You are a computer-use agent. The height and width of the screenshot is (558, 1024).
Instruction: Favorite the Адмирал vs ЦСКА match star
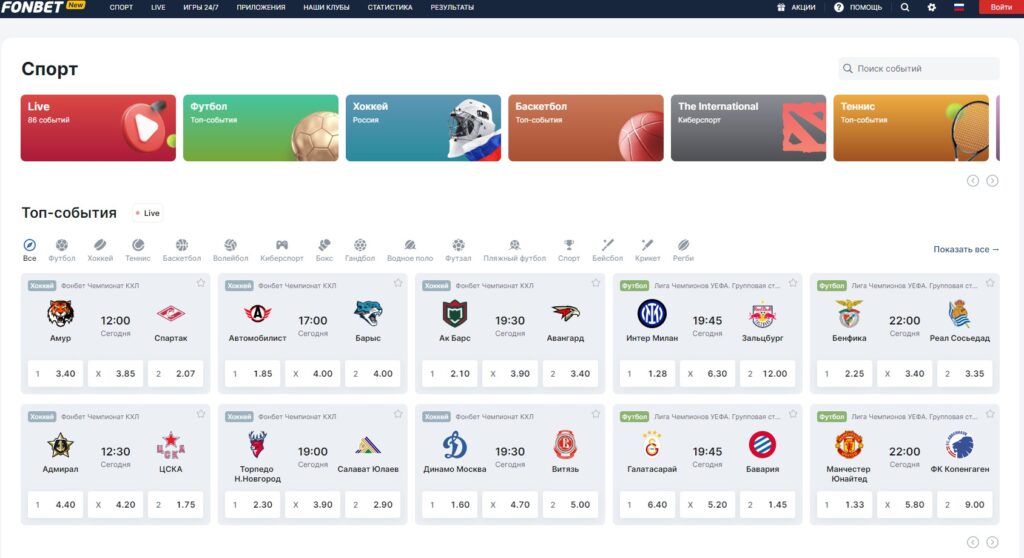pos(200,414)
